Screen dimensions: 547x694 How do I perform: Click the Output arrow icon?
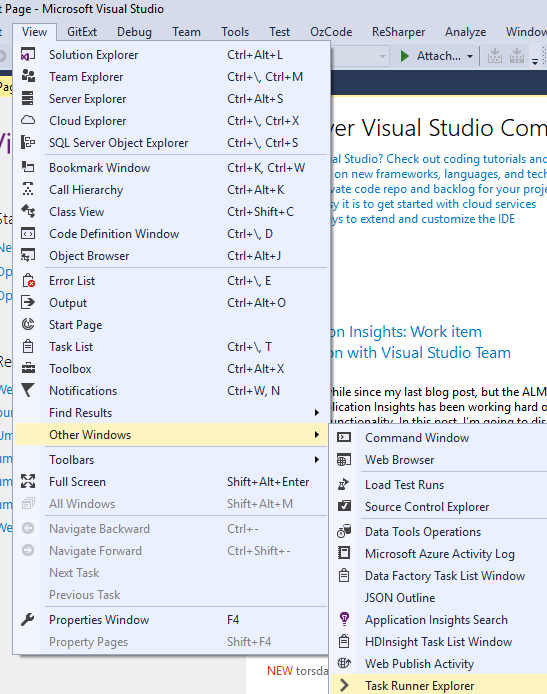click(x=28, y=303)
